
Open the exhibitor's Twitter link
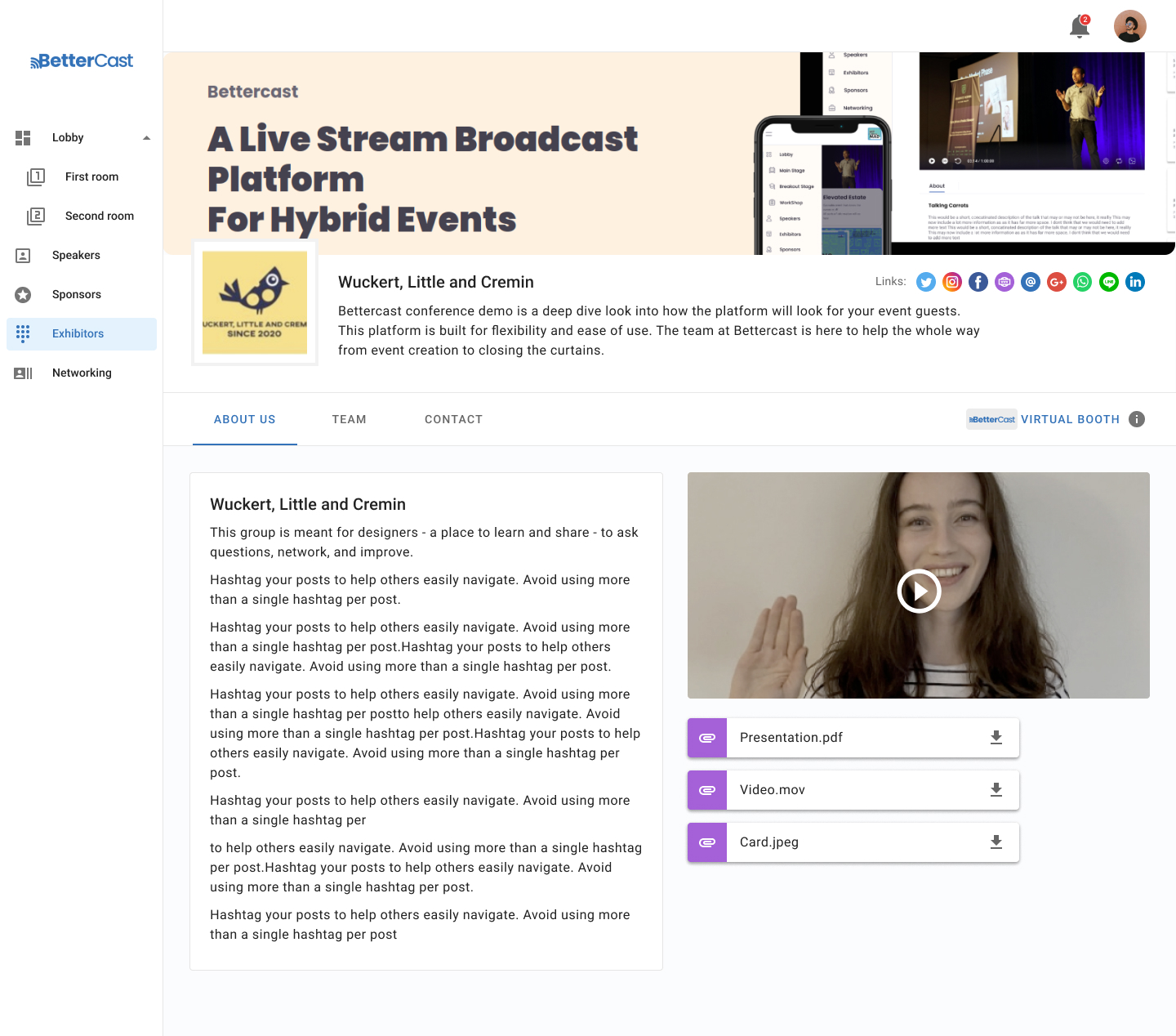pos(925,282)
